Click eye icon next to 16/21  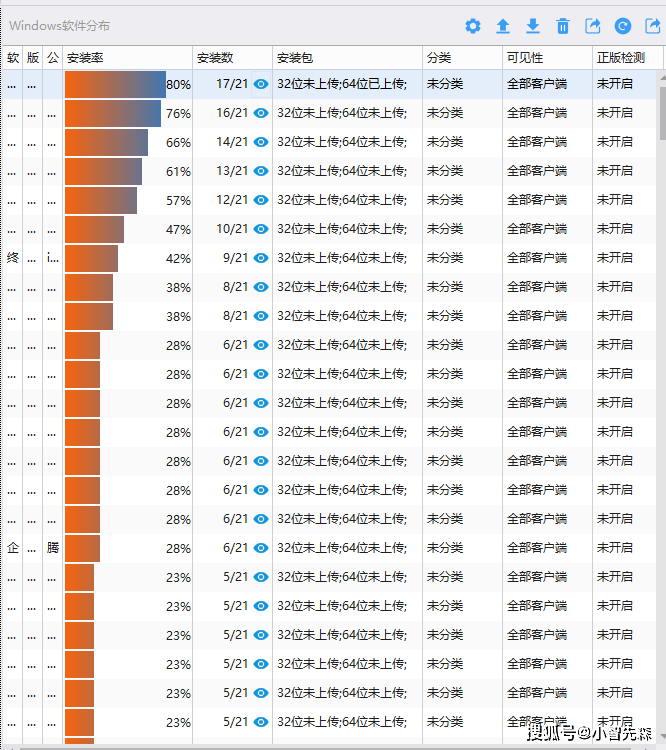point(261,114)
